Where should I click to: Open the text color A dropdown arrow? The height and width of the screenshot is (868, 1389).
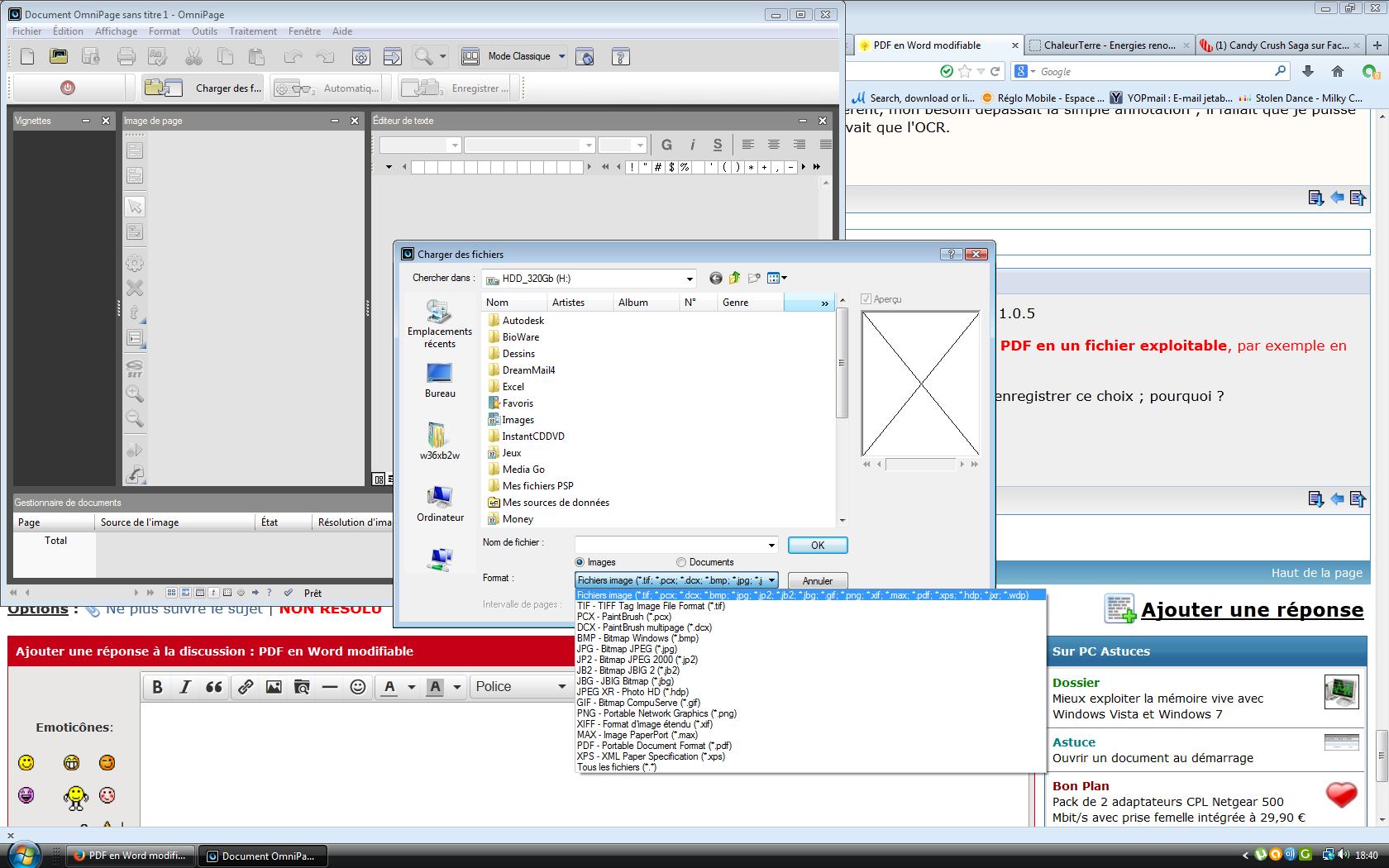(x=411, y=687)
